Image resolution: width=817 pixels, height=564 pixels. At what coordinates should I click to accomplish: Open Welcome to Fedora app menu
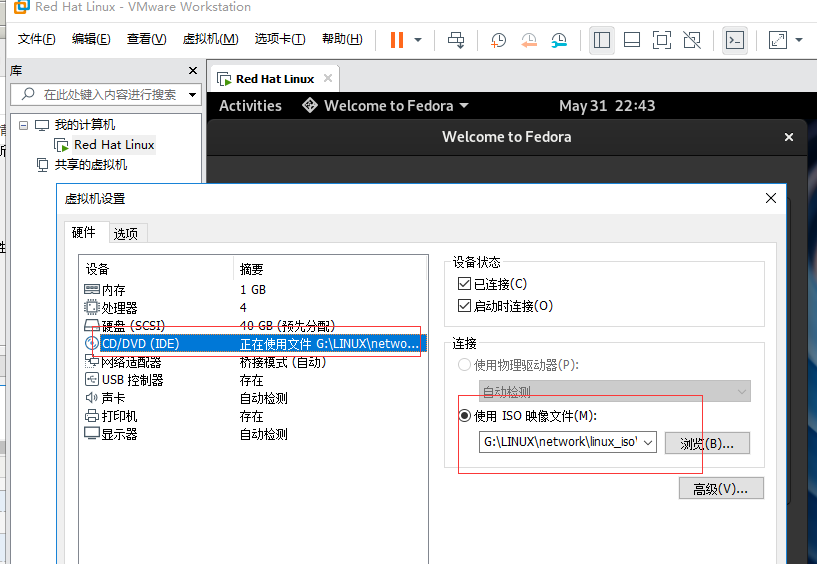(385, 106)
